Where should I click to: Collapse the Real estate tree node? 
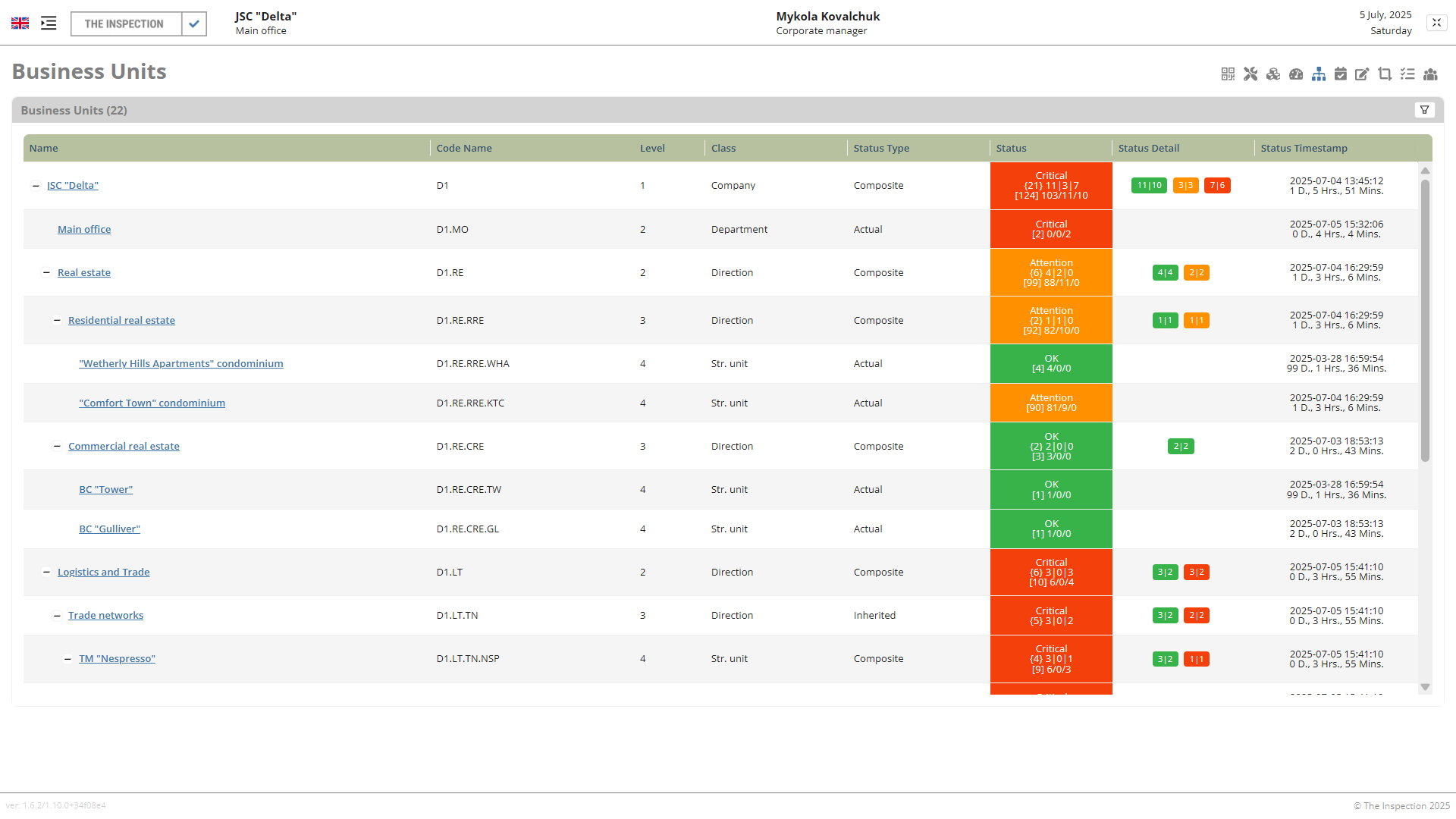46,272
